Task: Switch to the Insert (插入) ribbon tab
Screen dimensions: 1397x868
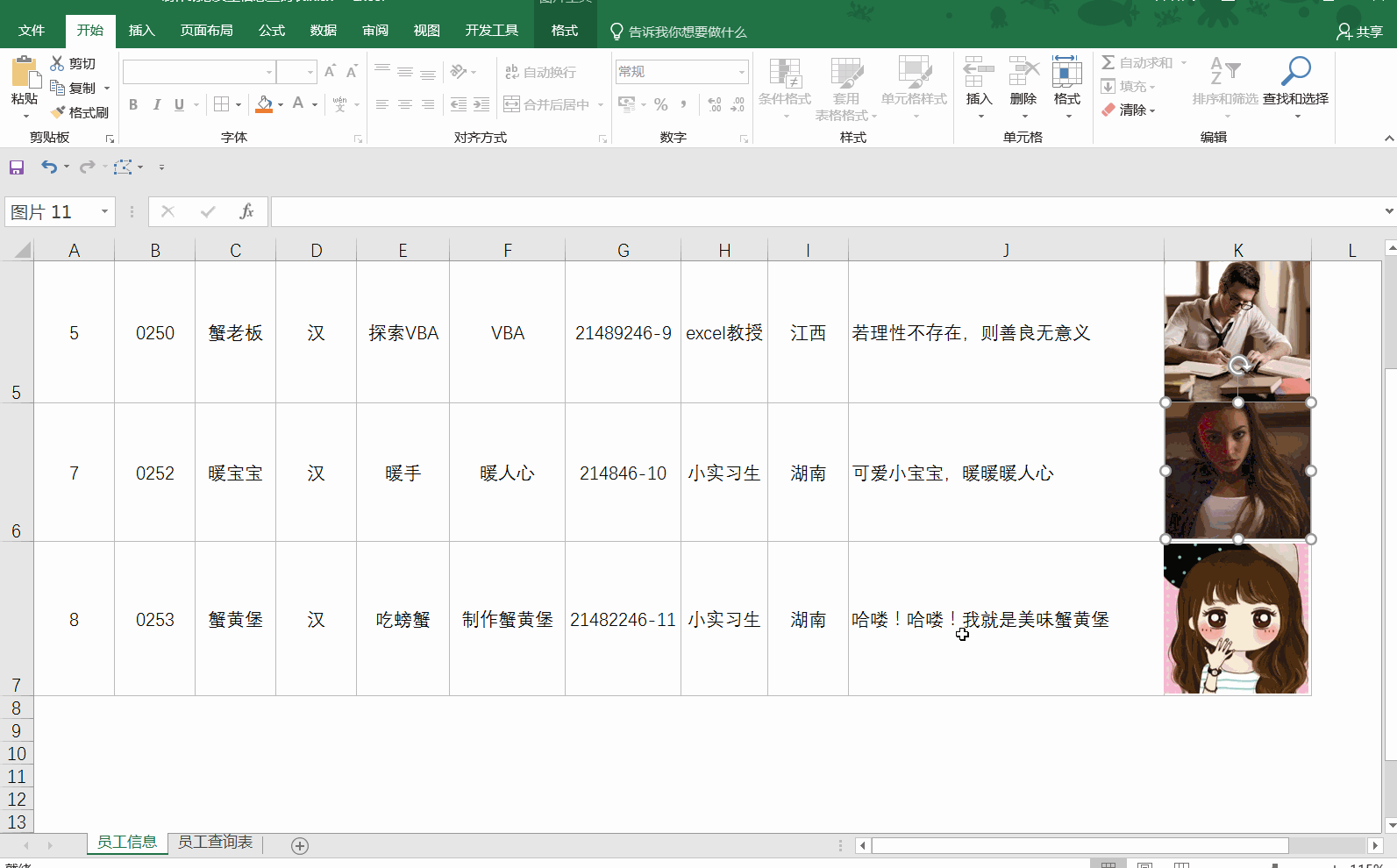Action: tap(141, 31)
